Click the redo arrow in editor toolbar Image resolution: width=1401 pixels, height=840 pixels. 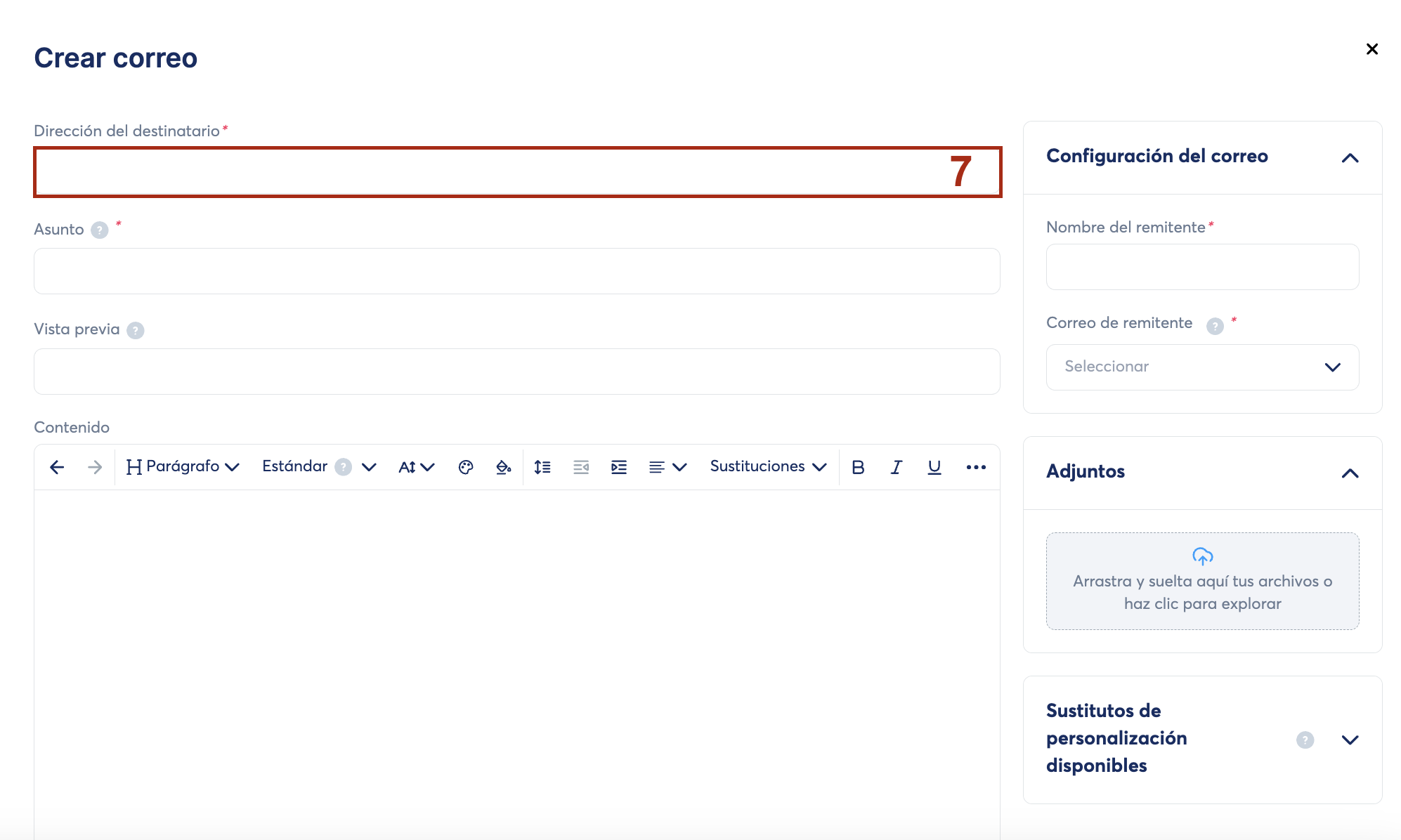(95, 467)
